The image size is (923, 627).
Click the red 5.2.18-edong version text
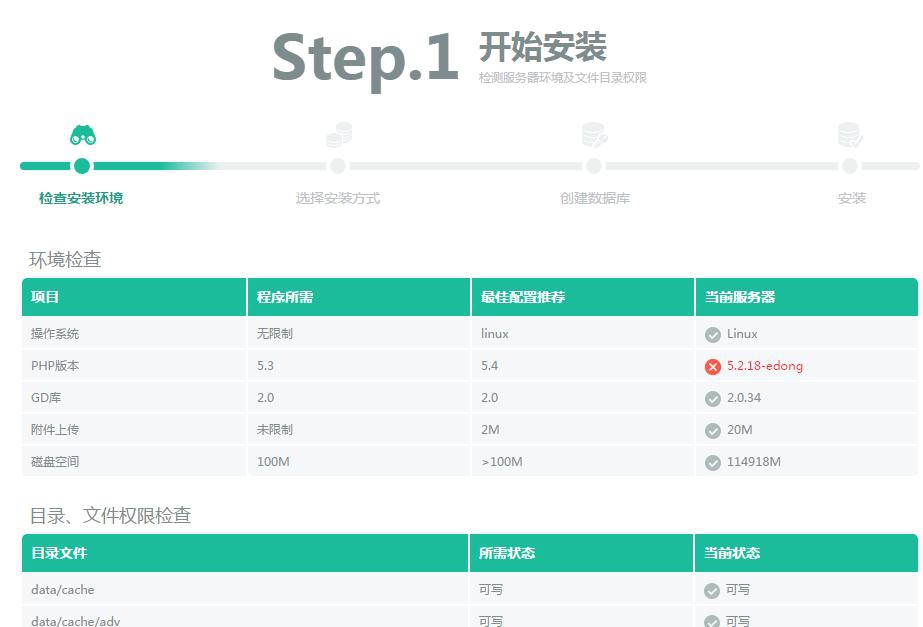click(765, 366)
